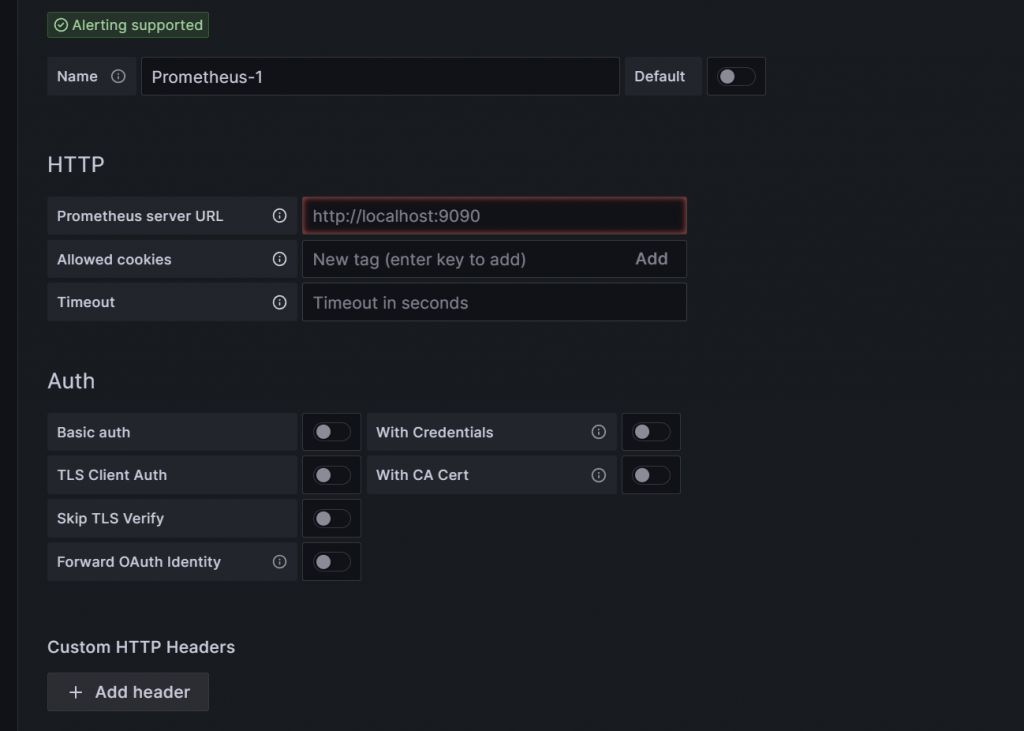Image resolution: width=1024 pixels, height=731 pixels.
Task: Turn on TLS Client Auth
Action: click(x=331, y=475)
